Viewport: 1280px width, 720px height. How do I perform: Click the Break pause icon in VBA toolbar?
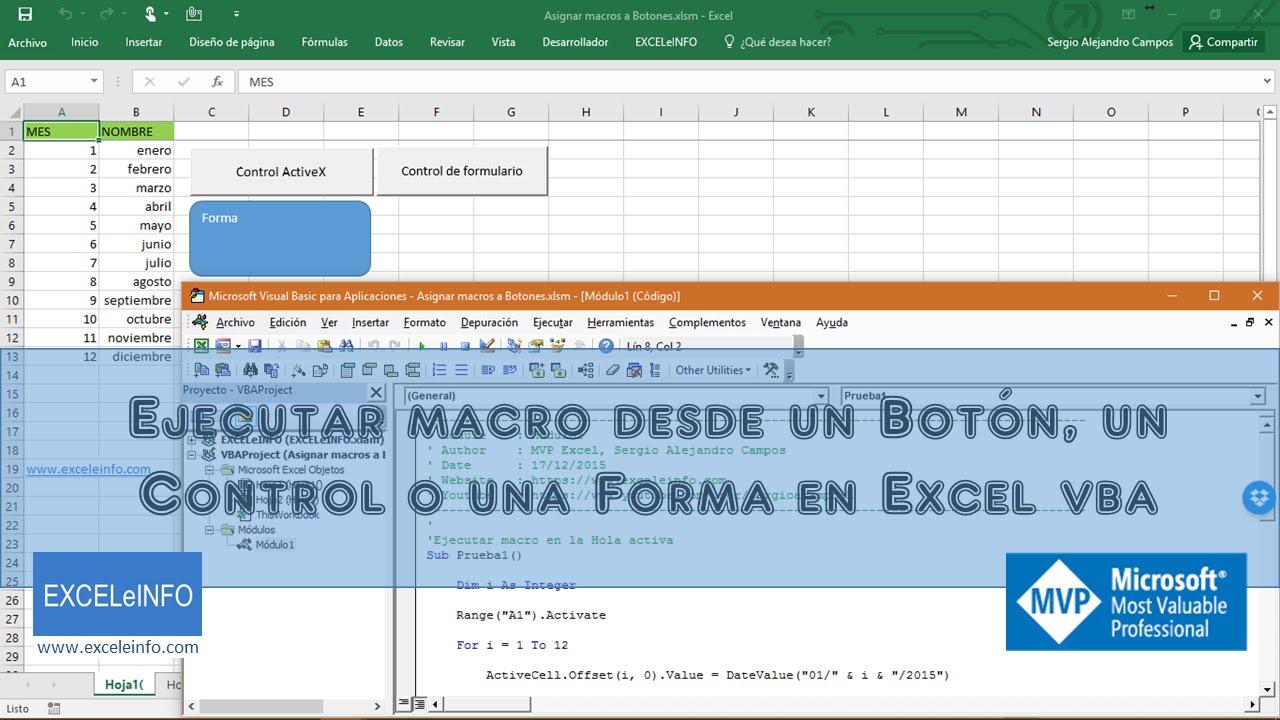[x=443, y=347]
